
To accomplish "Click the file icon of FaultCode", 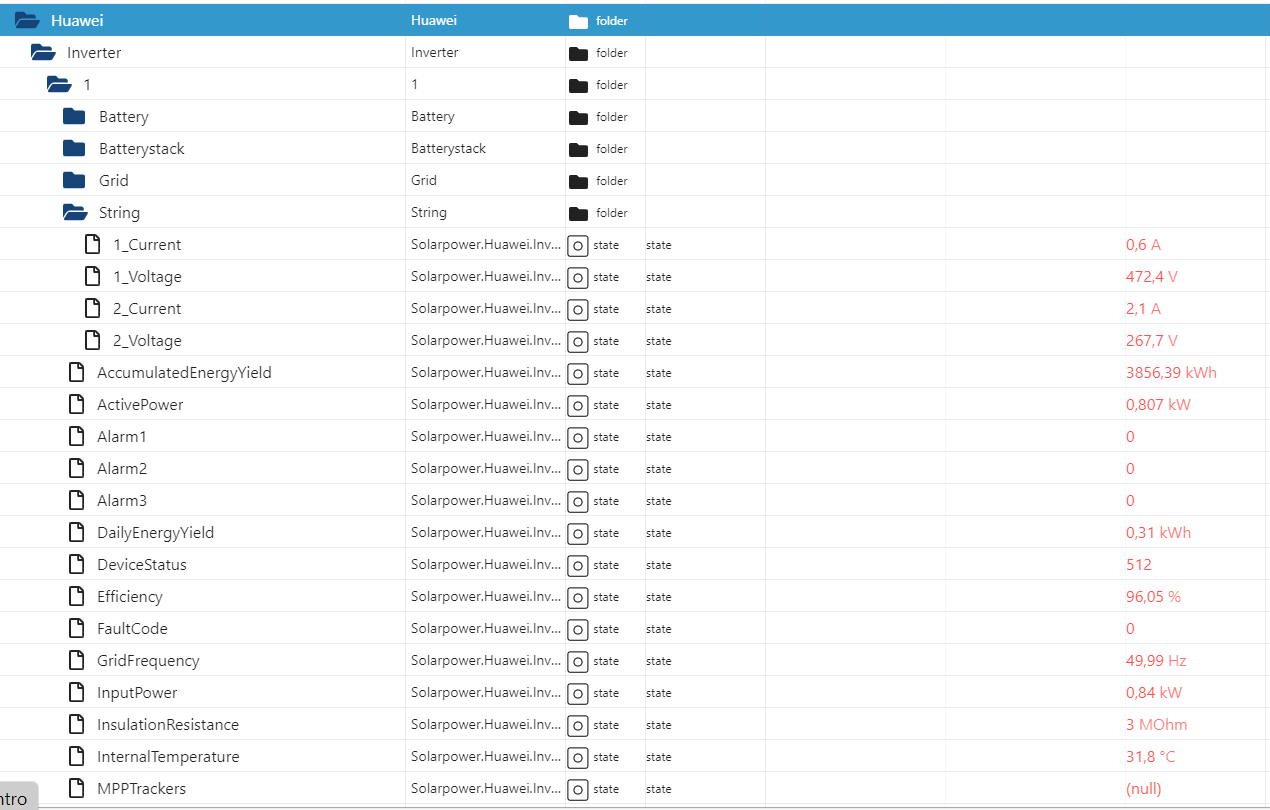I will click(x=76, y=628).
